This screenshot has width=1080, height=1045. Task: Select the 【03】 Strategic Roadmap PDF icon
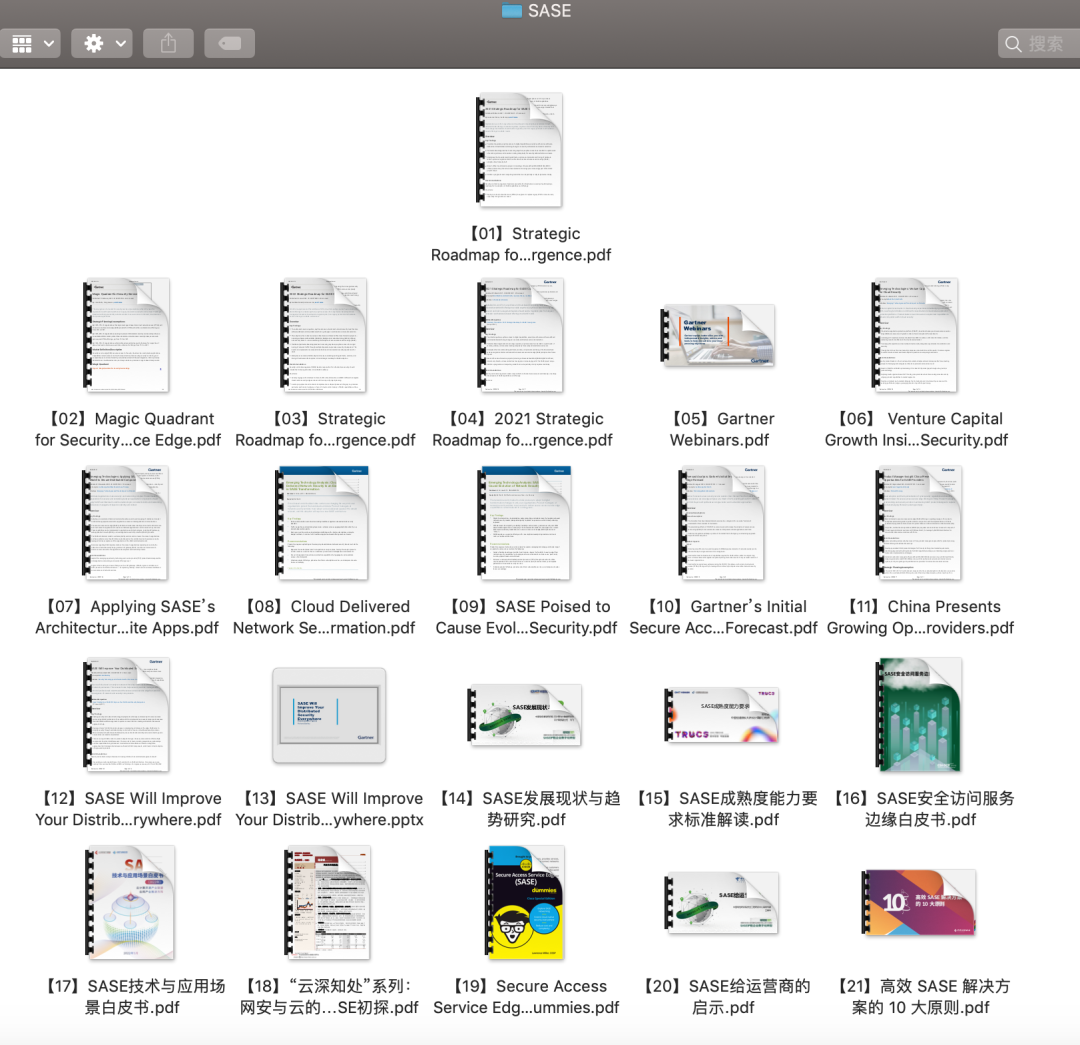pos(324,335)
